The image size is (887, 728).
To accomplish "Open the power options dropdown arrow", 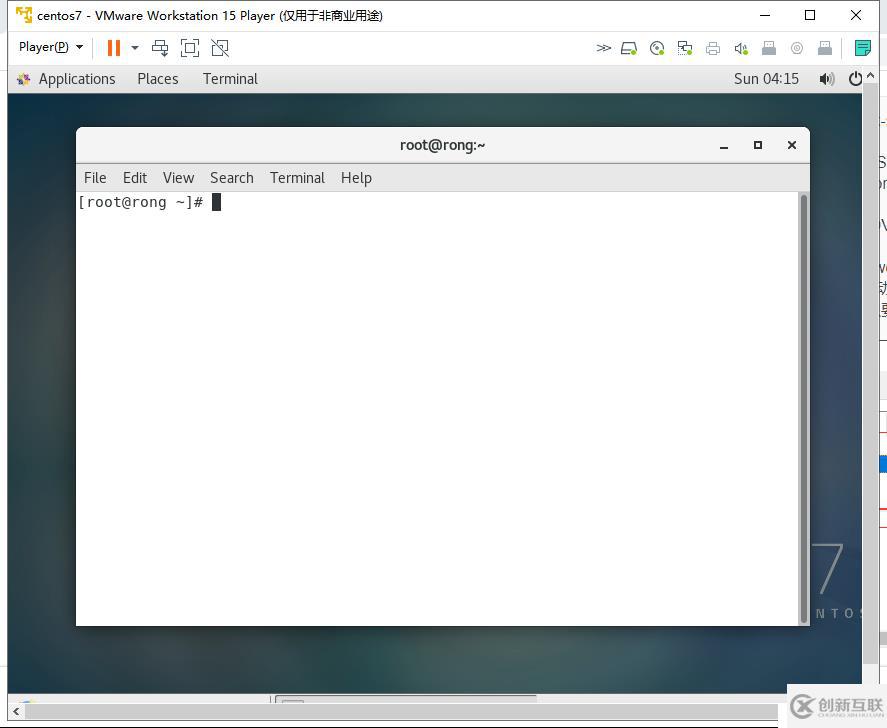I will pyautogui.click(x=135, y=48).
